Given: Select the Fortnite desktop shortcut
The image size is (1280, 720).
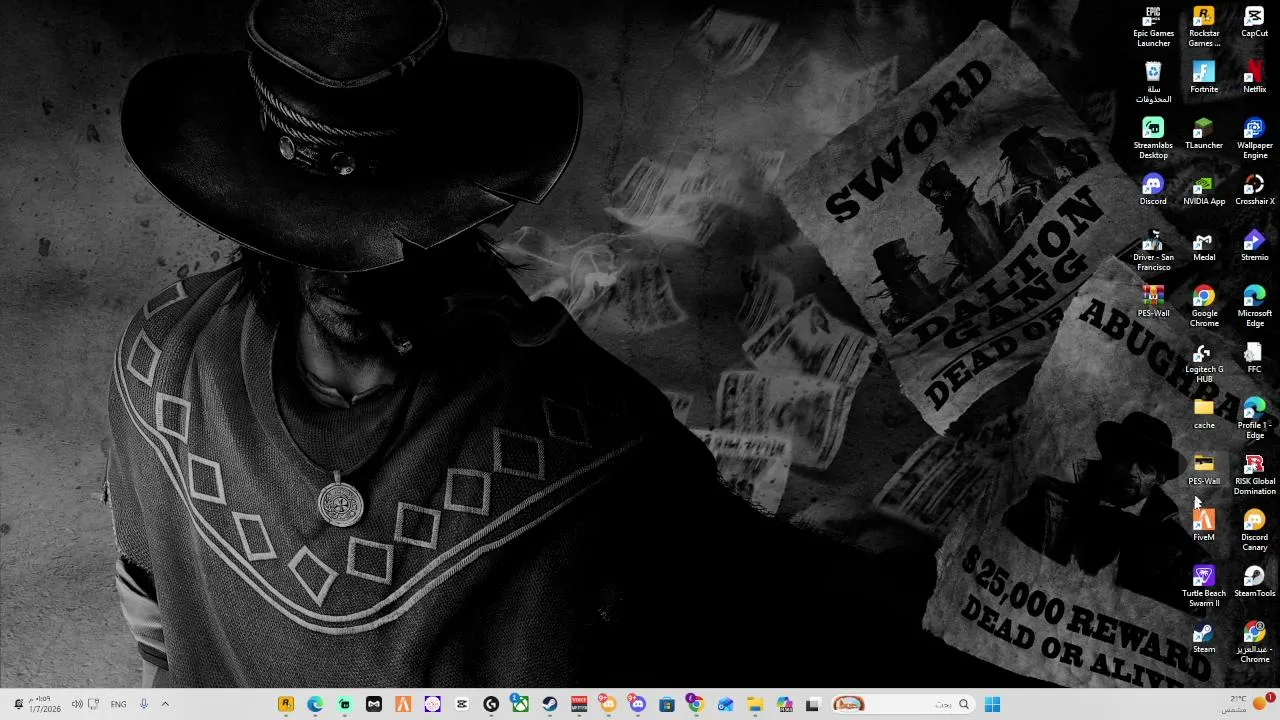Looking at the screenshot, I should (x=1204, y=78).
